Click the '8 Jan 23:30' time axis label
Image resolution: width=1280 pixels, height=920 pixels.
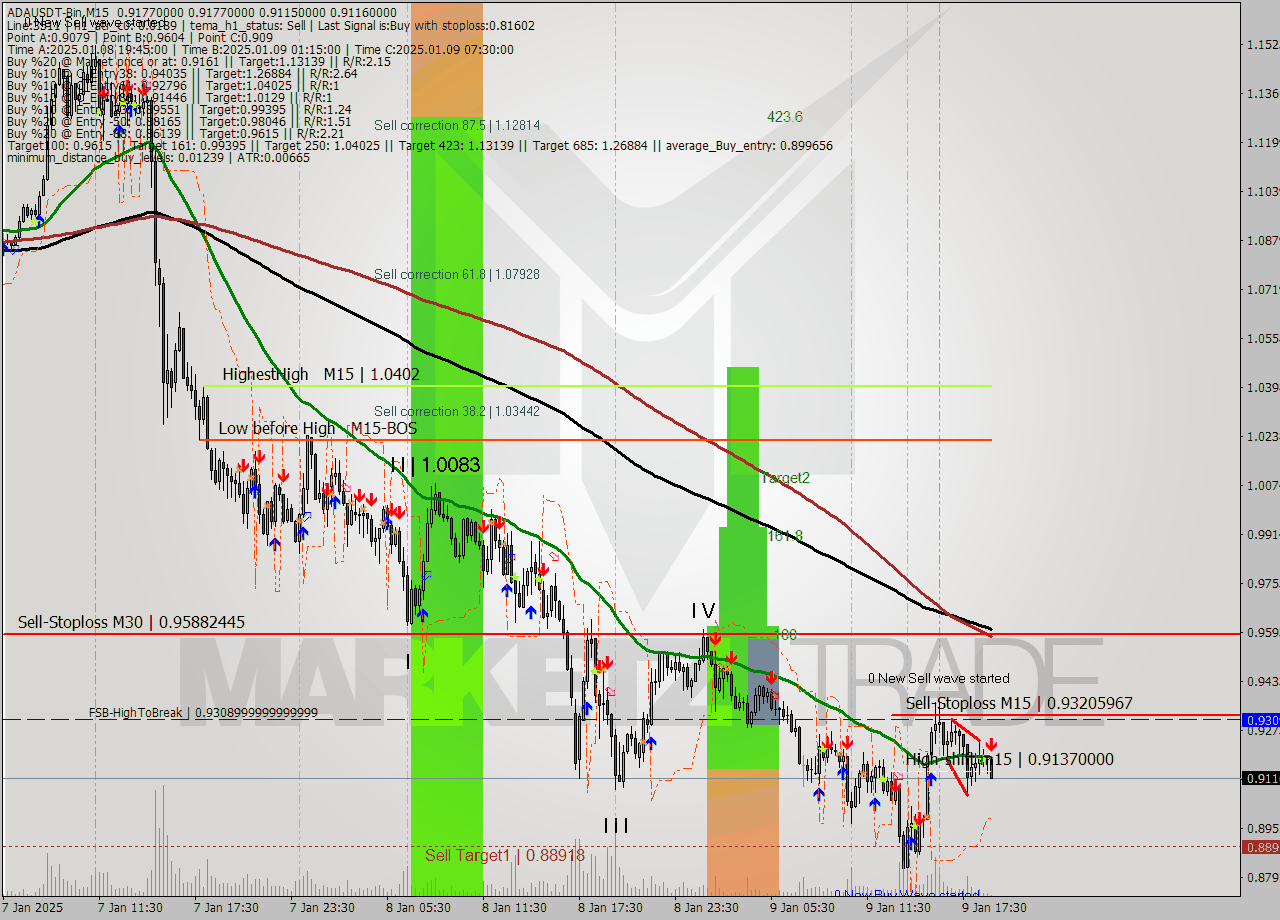706,908
